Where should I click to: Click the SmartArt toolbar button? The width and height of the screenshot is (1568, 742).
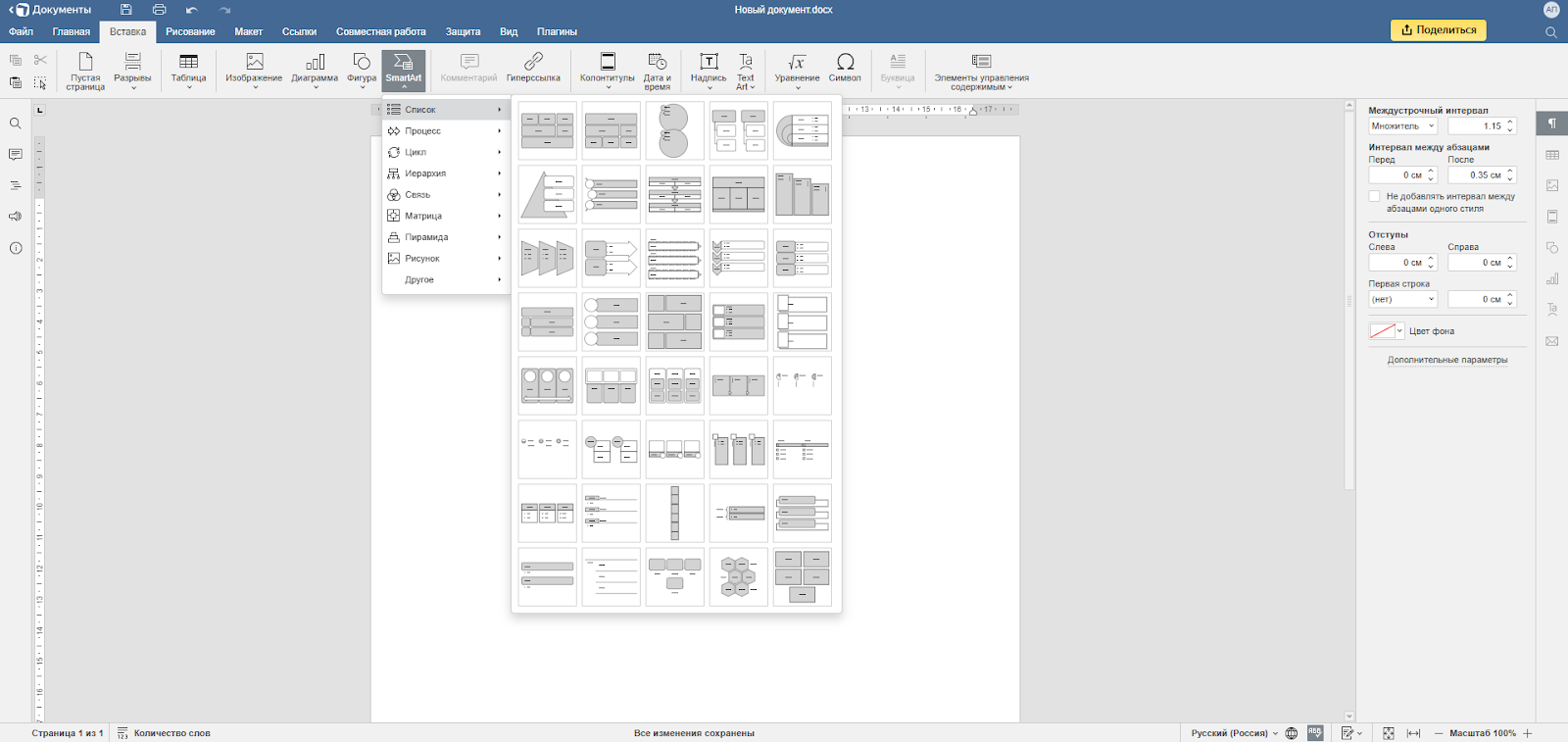(404, 72)
